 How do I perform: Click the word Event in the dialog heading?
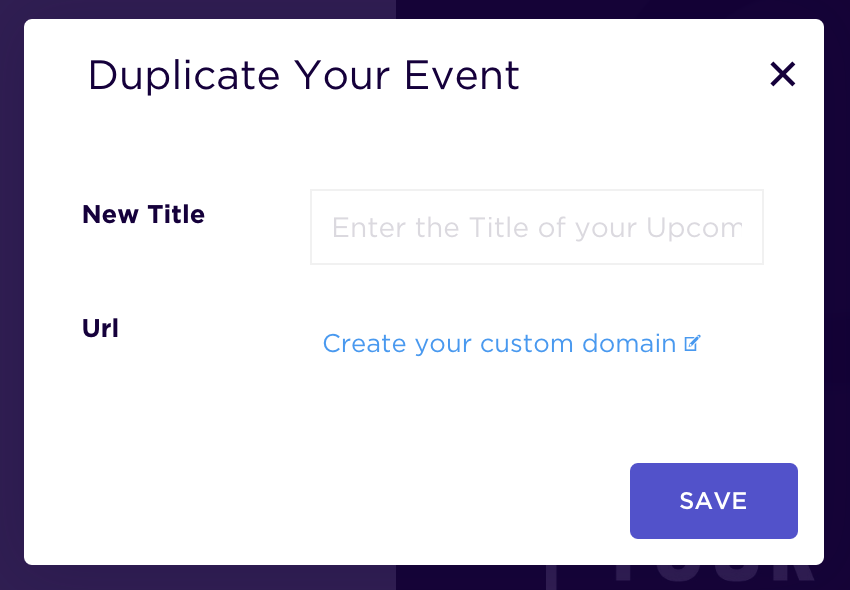(462, 75)
